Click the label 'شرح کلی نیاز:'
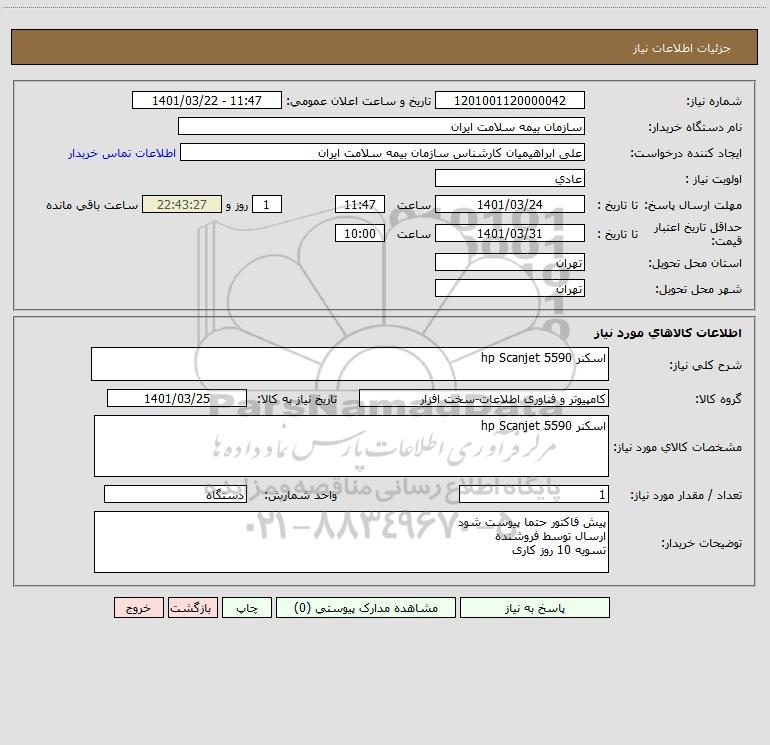This screenshot has width=770, height=745. coord(706,366)
